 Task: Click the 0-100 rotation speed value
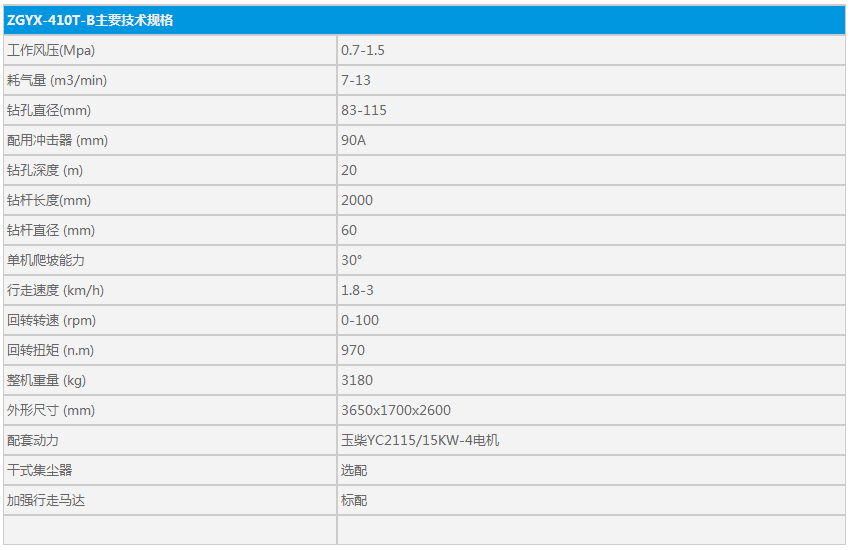360,320
